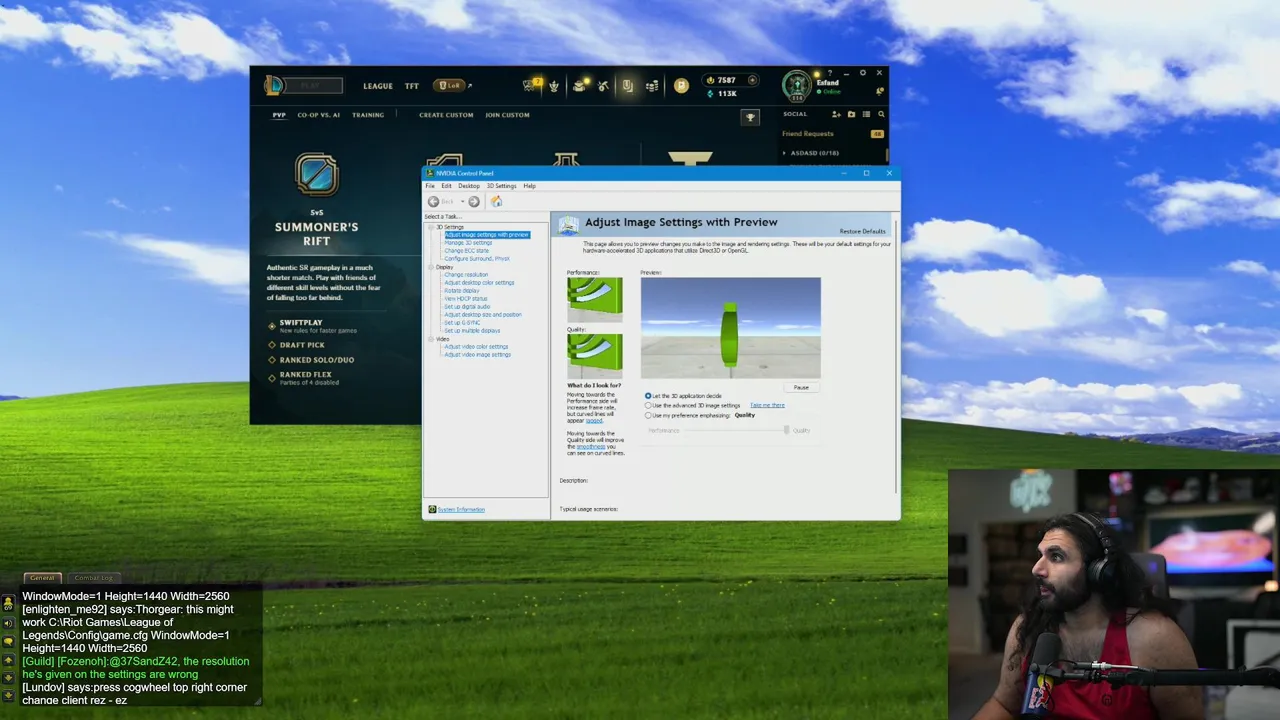Click the plus button next to 7587 RP
This screenshot has height=720, width=1280.
coord(753,80)
